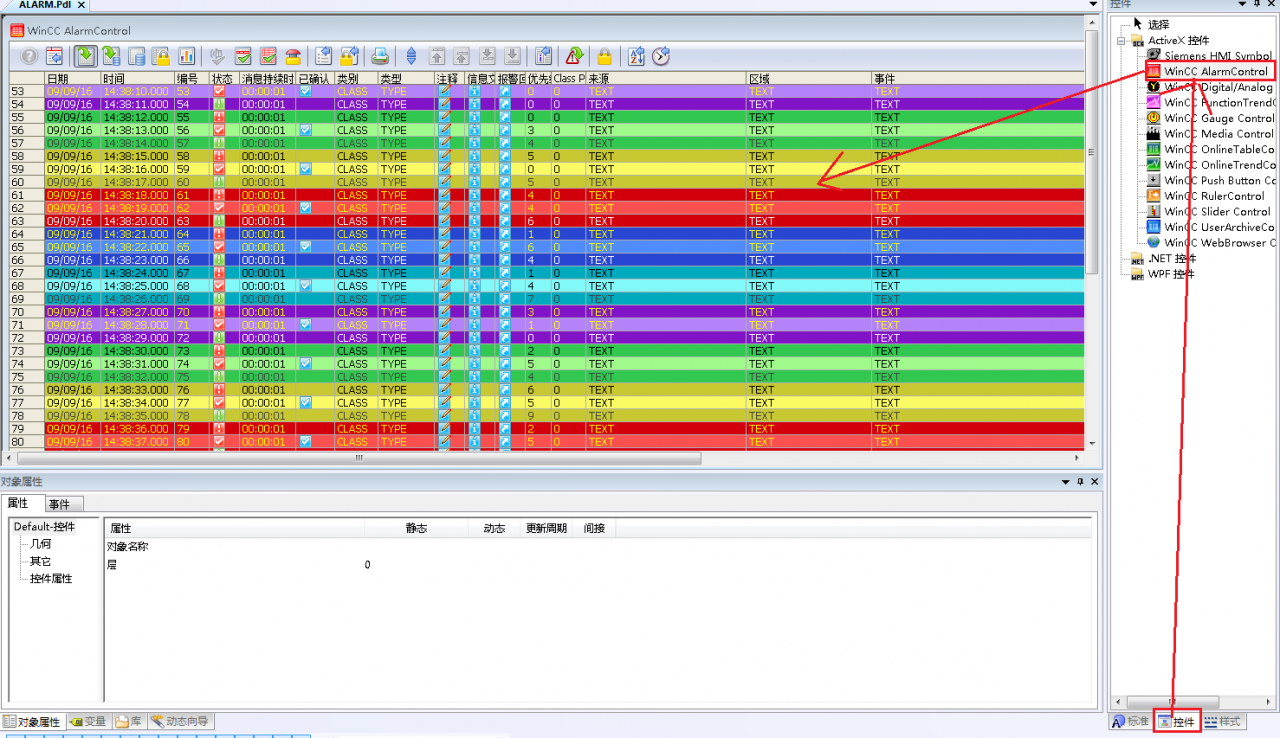Open the configuration dialog toolbar icon

[x=55, y=56]
